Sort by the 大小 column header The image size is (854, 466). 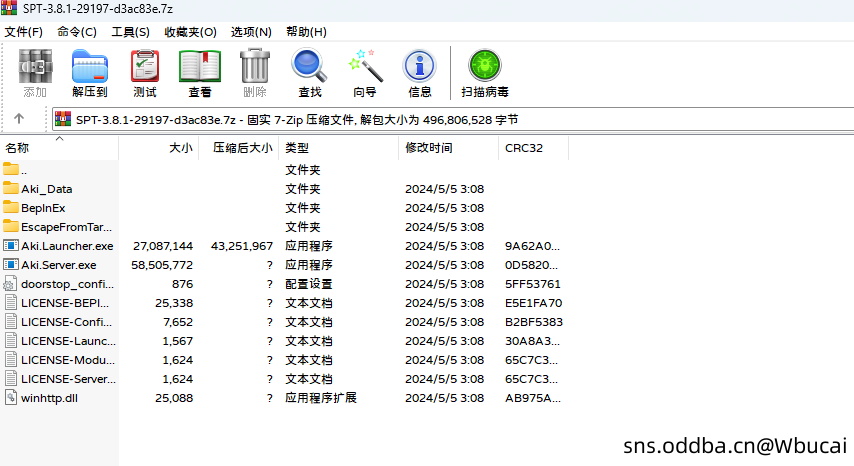click(x=158, y=148)
